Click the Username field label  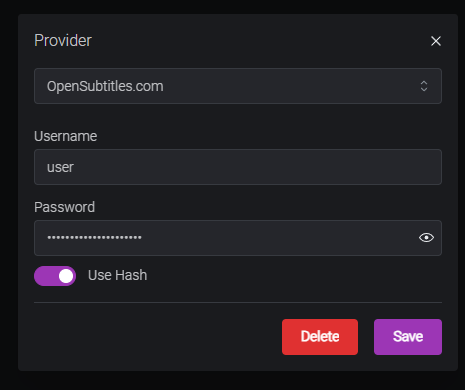66,136
